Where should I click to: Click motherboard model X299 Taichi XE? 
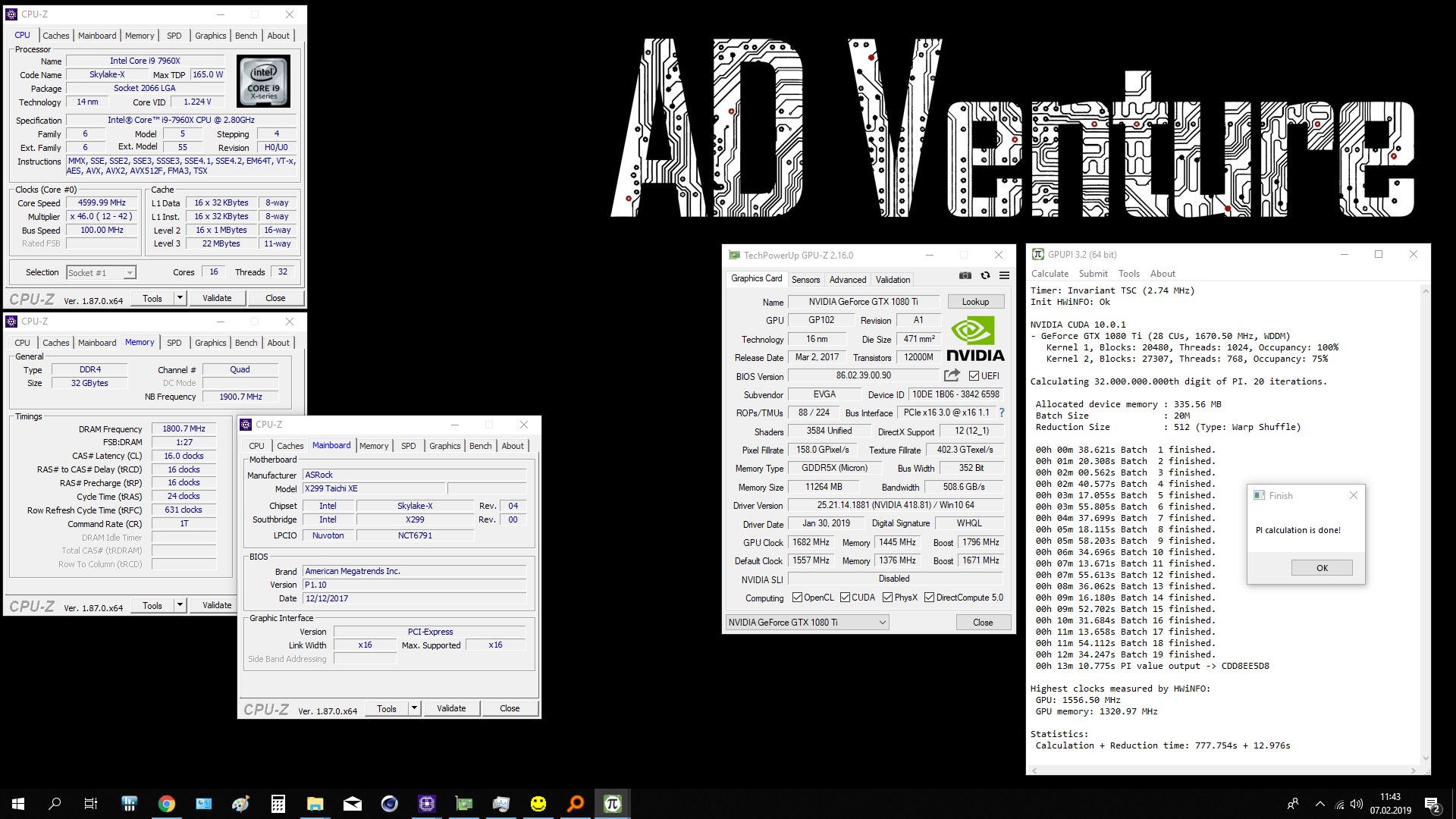tap(374, 488)
